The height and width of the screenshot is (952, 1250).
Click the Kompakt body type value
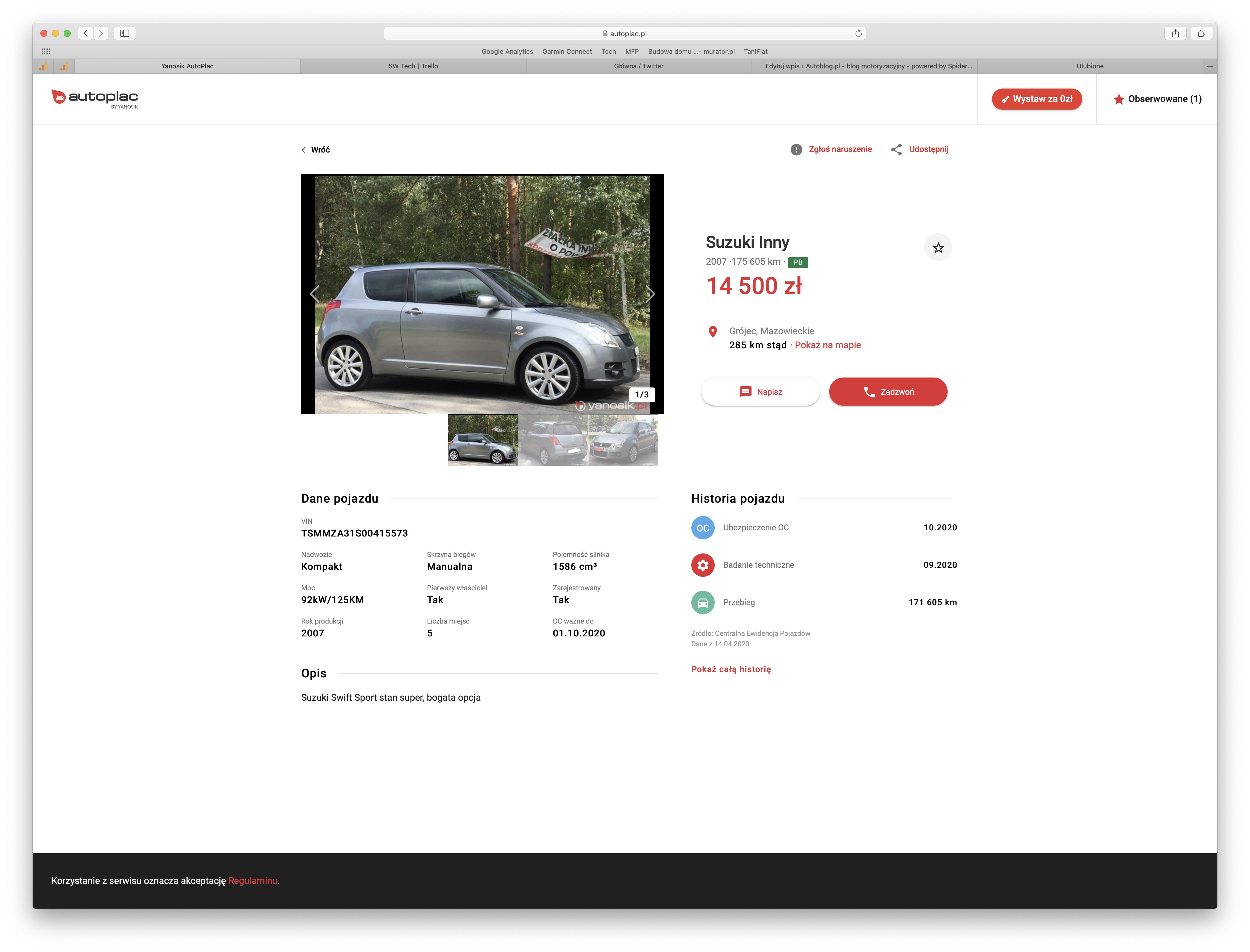[x=321, y=567]
